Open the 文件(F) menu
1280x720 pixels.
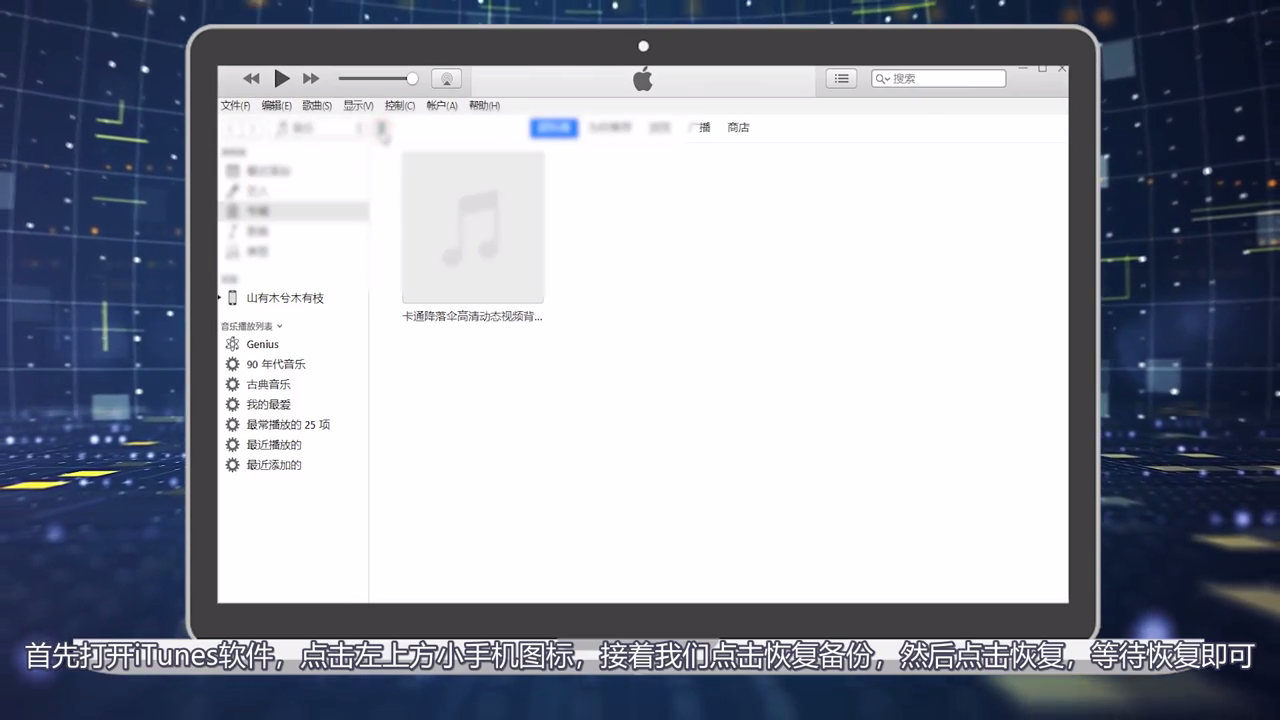pyautogui.click(x=235, y=105)
